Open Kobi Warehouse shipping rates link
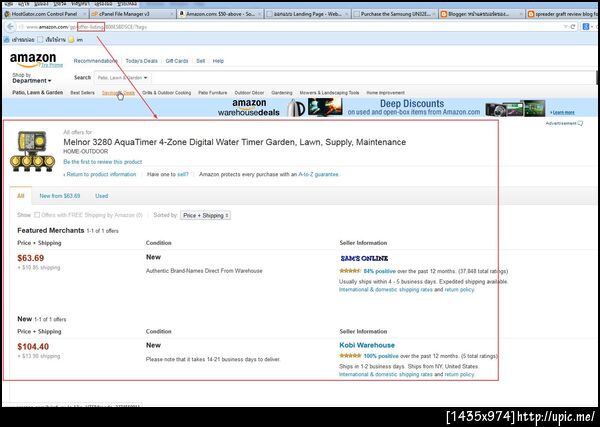 pos(386,374)
